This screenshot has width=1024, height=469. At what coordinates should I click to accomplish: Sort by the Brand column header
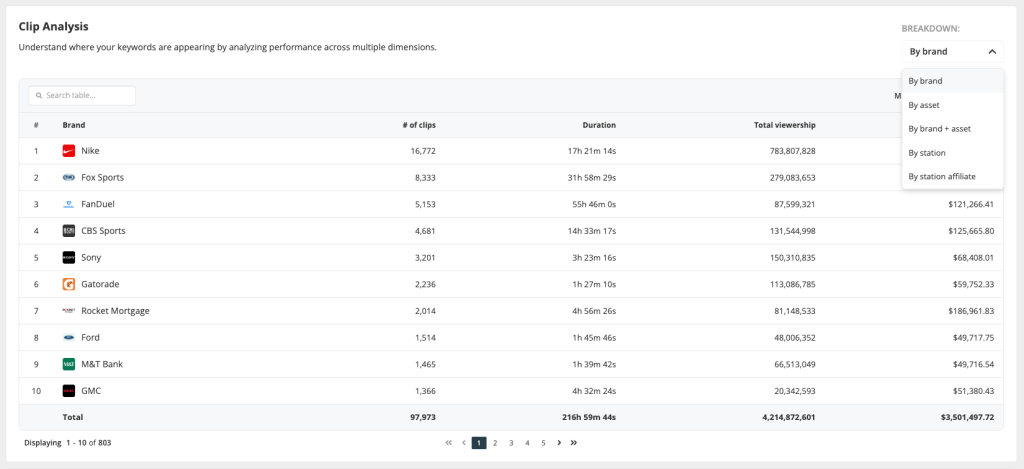pyautogui.click(x=74, y=125)
